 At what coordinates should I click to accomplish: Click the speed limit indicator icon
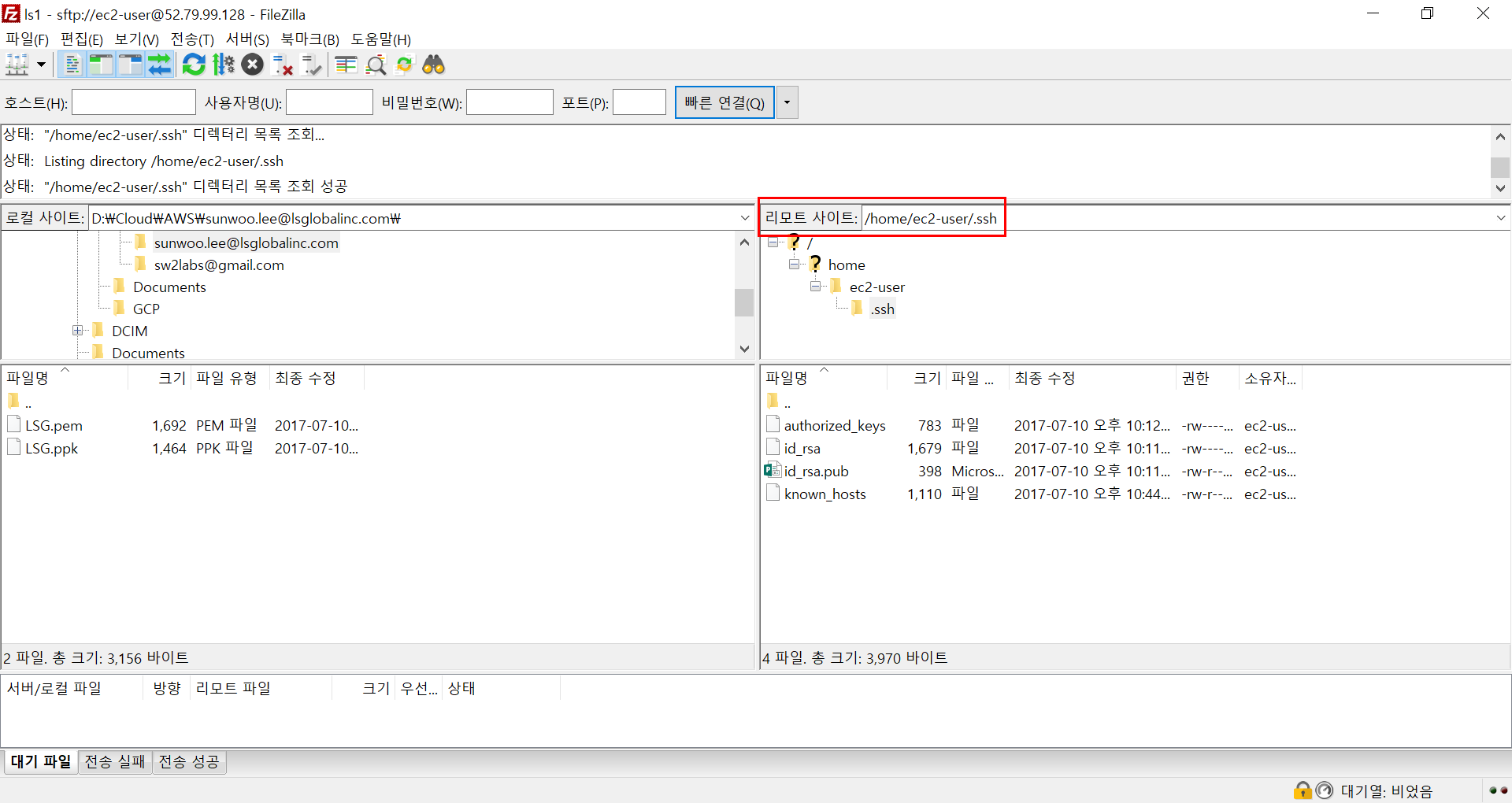1325,790
